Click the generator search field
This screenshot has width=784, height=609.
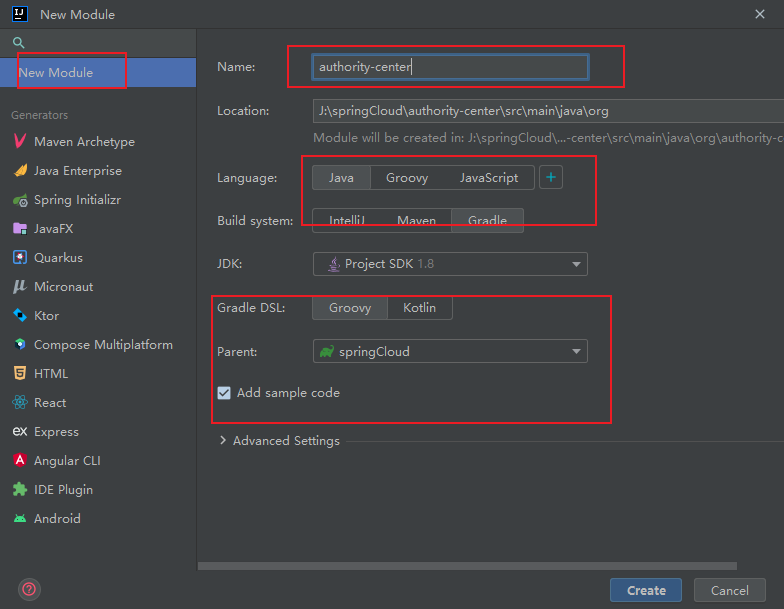98,42
